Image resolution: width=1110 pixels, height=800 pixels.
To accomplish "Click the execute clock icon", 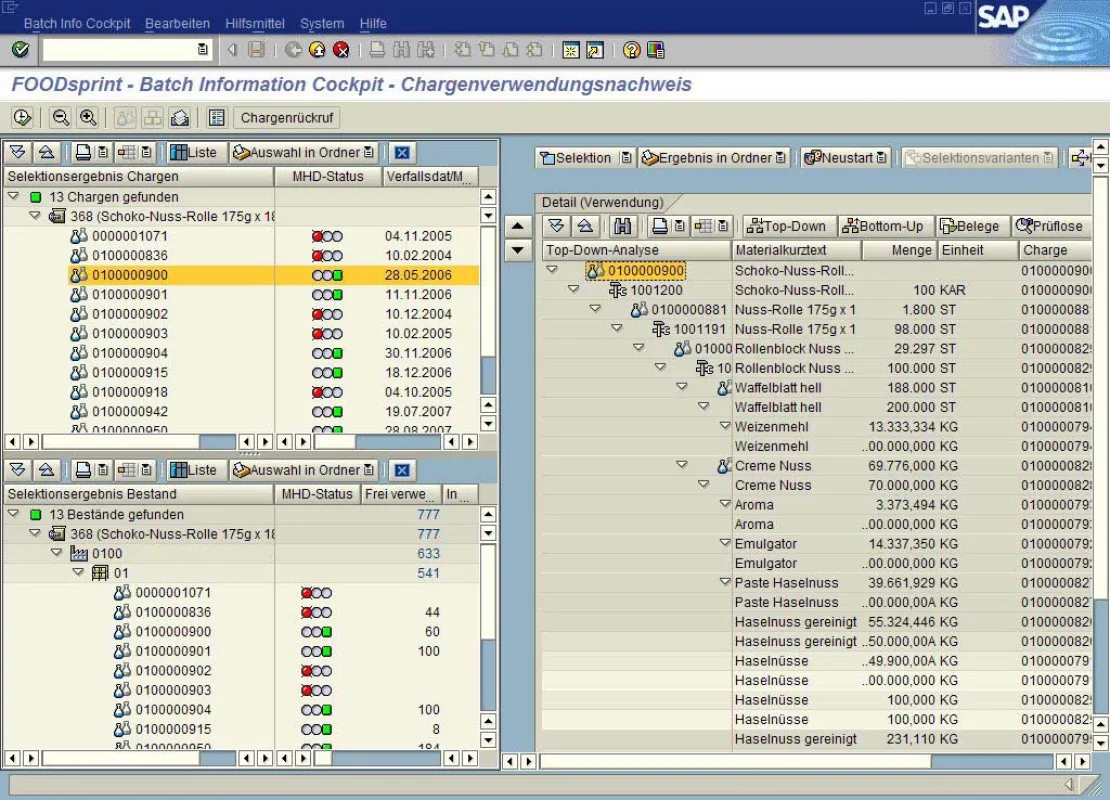I will click(x=22, y=118).
